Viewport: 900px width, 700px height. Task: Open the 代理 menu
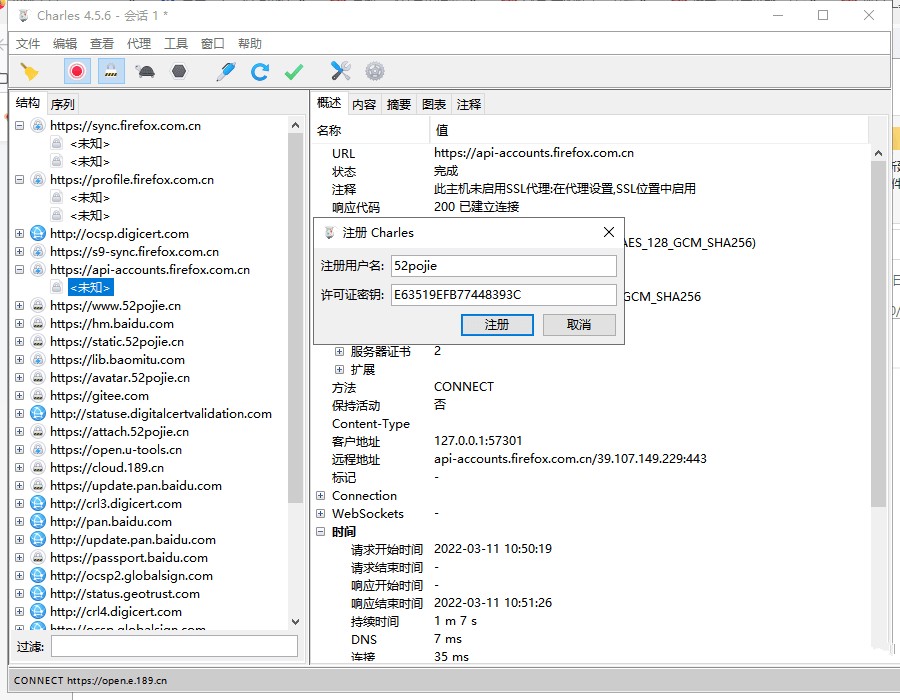(x=139, y=44)
